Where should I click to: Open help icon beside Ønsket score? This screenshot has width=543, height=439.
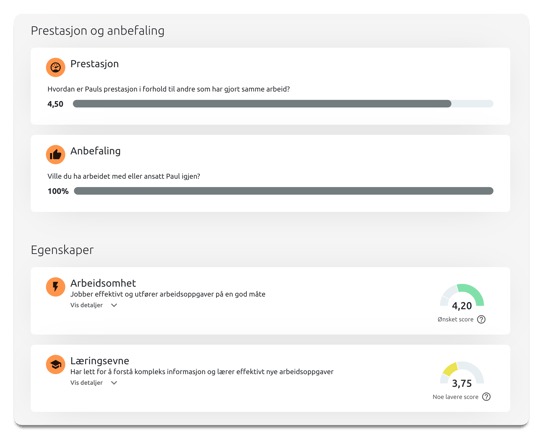tap(481, 319)
